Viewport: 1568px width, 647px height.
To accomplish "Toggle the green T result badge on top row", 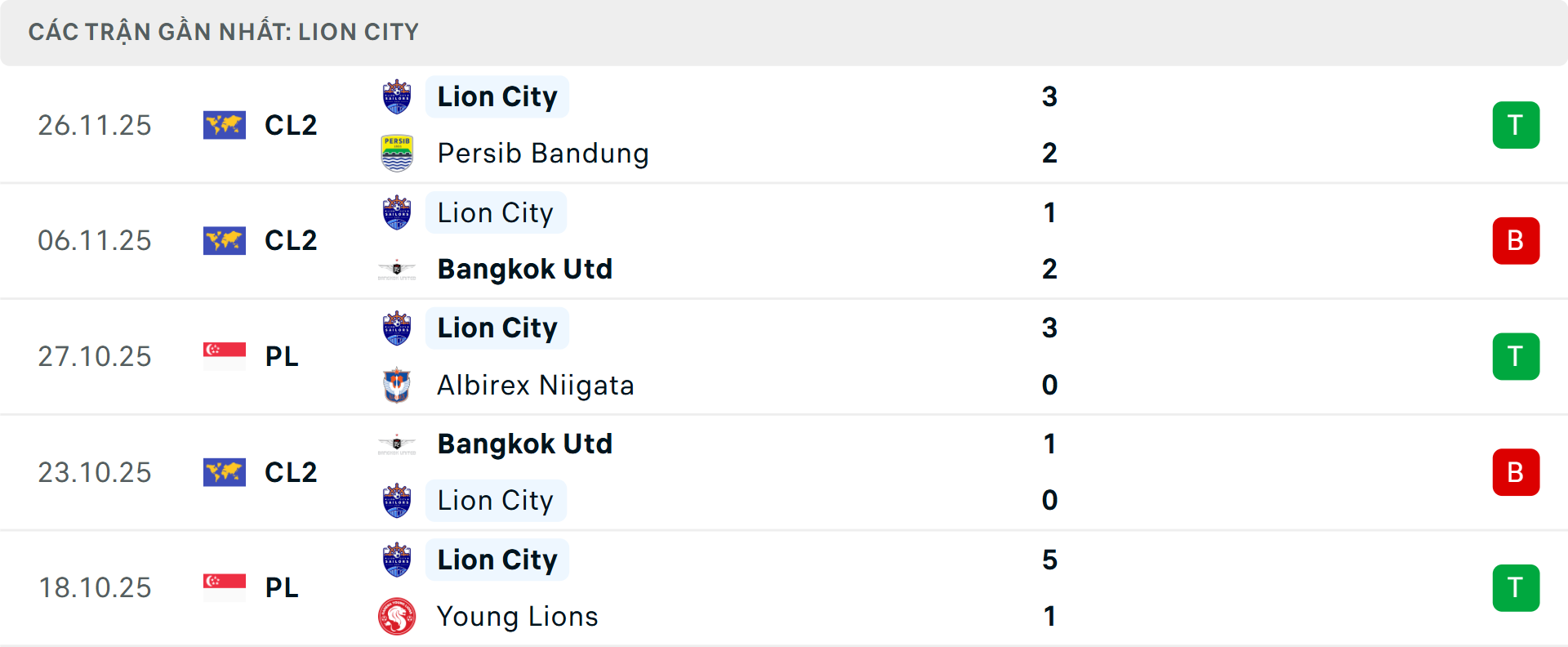I will [1517, 125].
